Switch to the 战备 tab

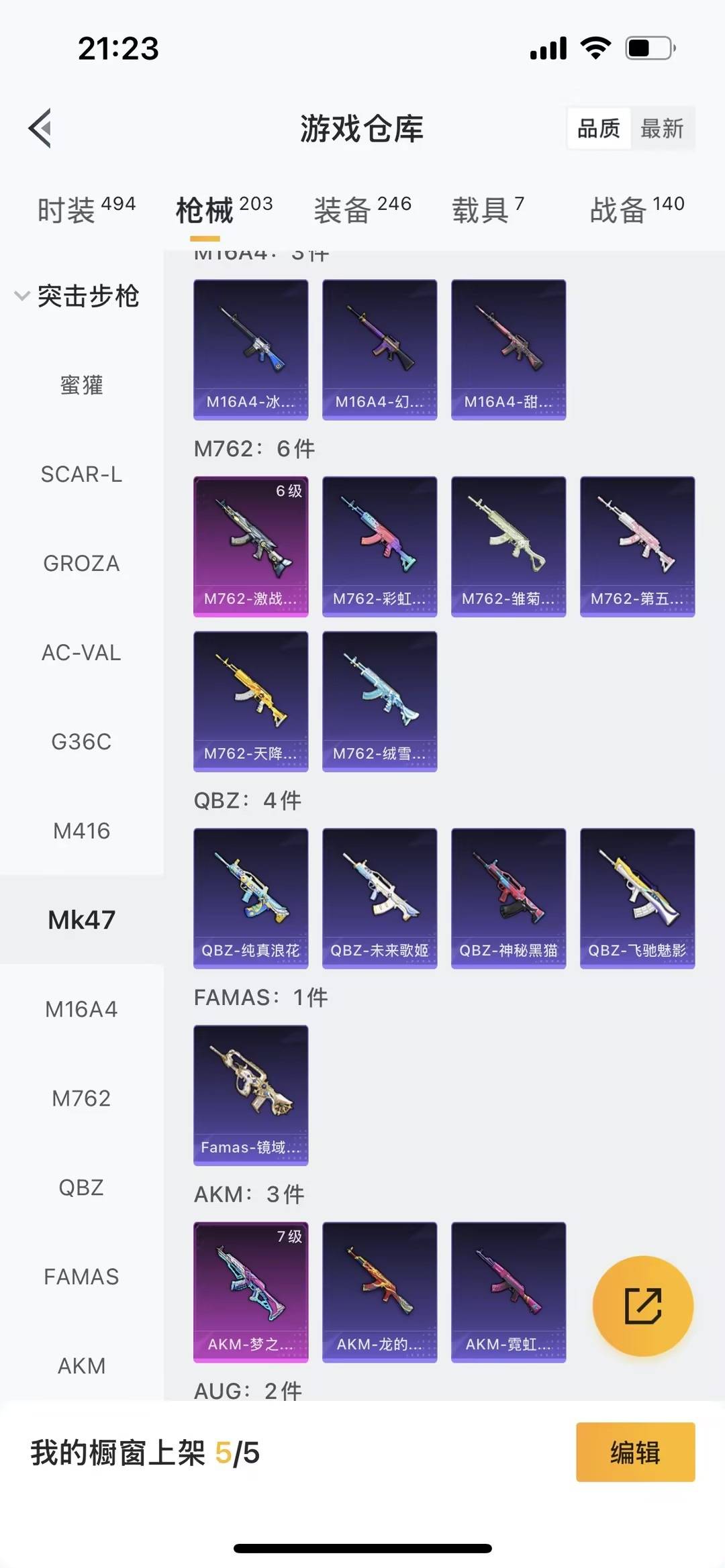[637, 210]
